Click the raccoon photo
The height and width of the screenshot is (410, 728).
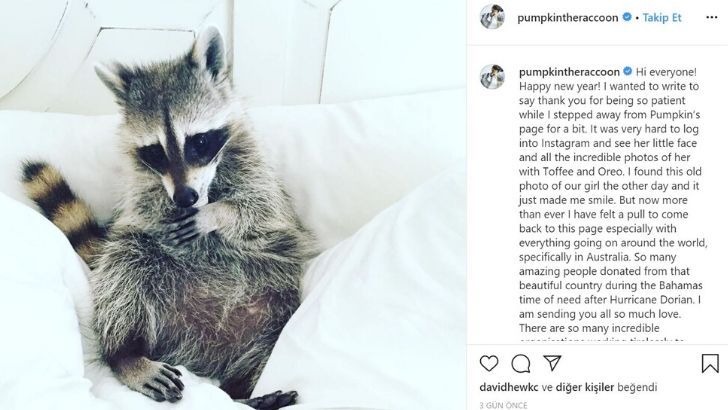tap(233, 205)
